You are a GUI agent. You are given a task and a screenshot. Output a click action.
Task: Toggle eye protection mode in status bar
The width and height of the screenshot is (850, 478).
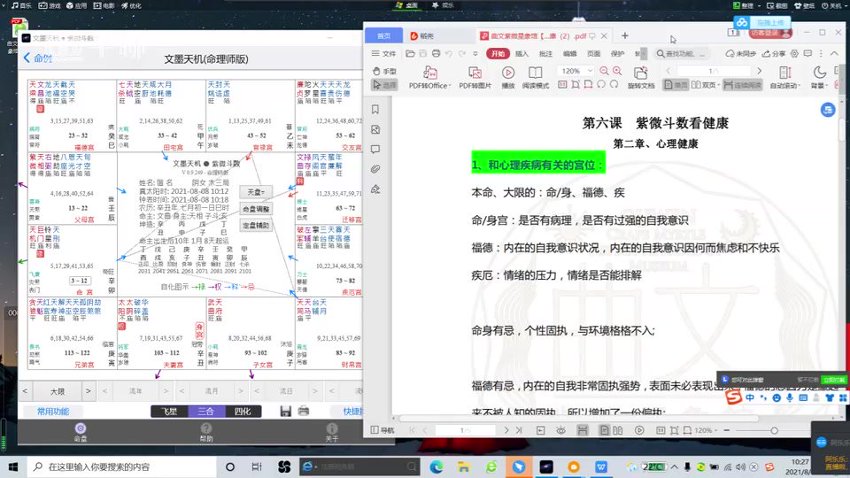tap(561, 430)
